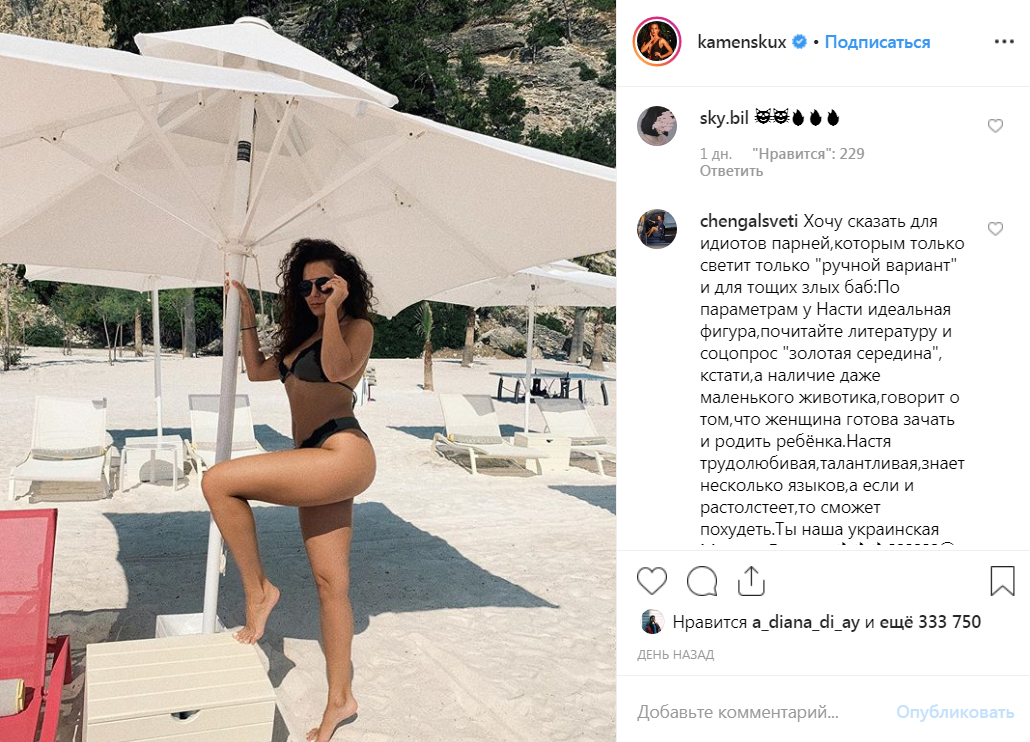The width and height of the screenshot is (1030, 742).
Task: Open the kamenskux username link
Action: [x=742, y=42]
